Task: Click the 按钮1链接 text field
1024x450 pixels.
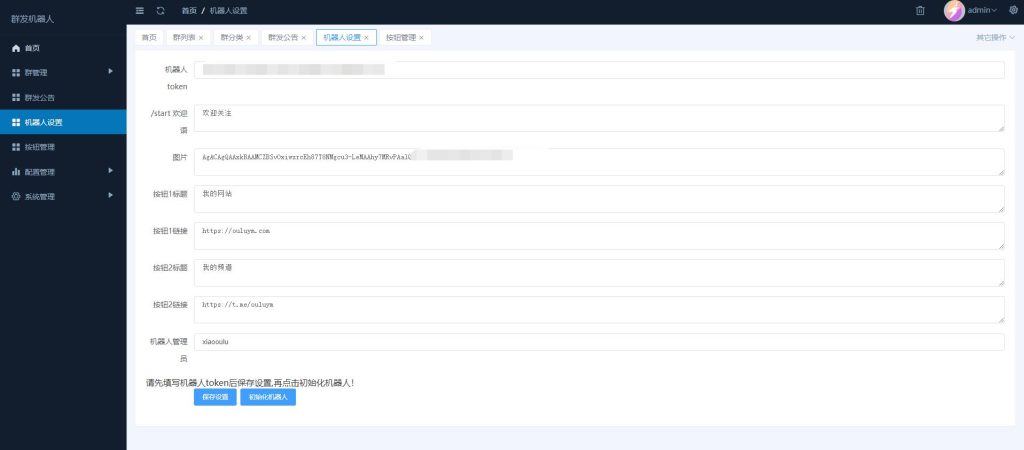Action: click(x=599, y=236)
